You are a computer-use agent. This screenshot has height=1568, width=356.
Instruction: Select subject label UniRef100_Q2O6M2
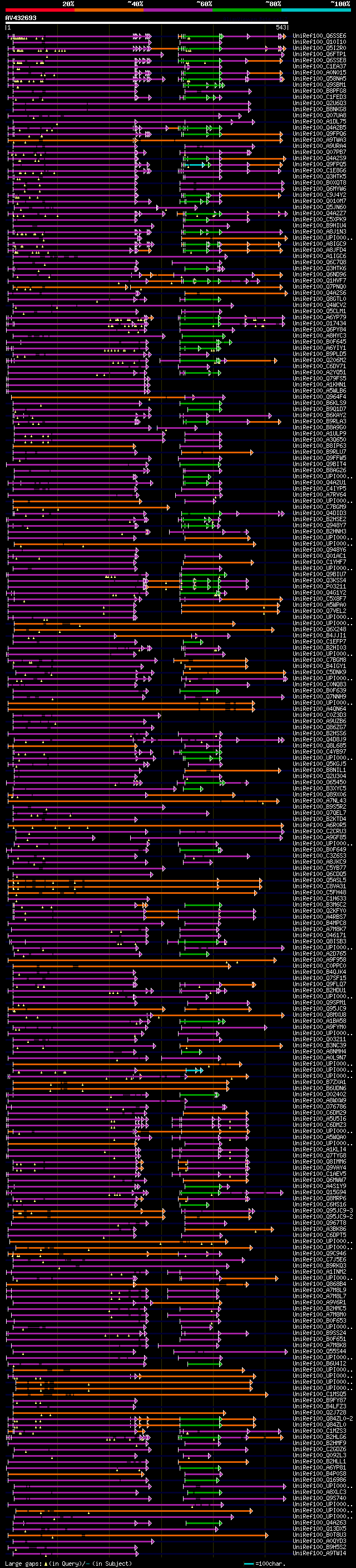319,360
